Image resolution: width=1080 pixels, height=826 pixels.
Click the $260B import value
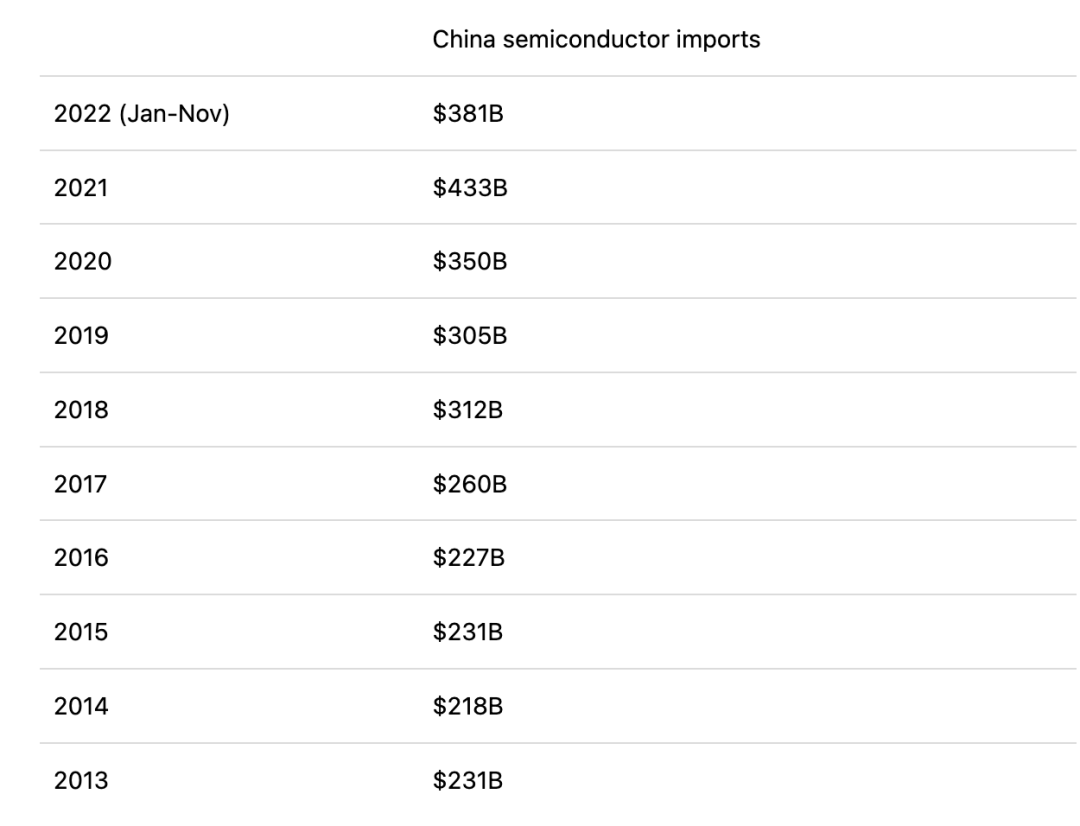470,484
